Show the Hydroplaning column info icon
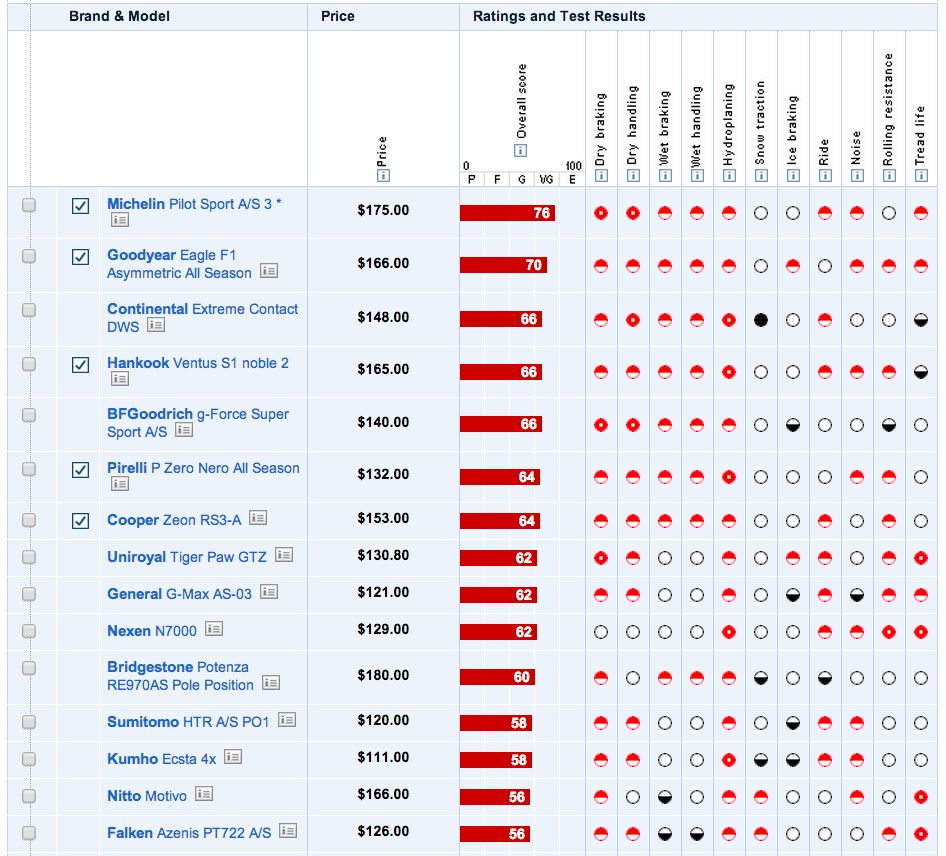 (729, 176)
